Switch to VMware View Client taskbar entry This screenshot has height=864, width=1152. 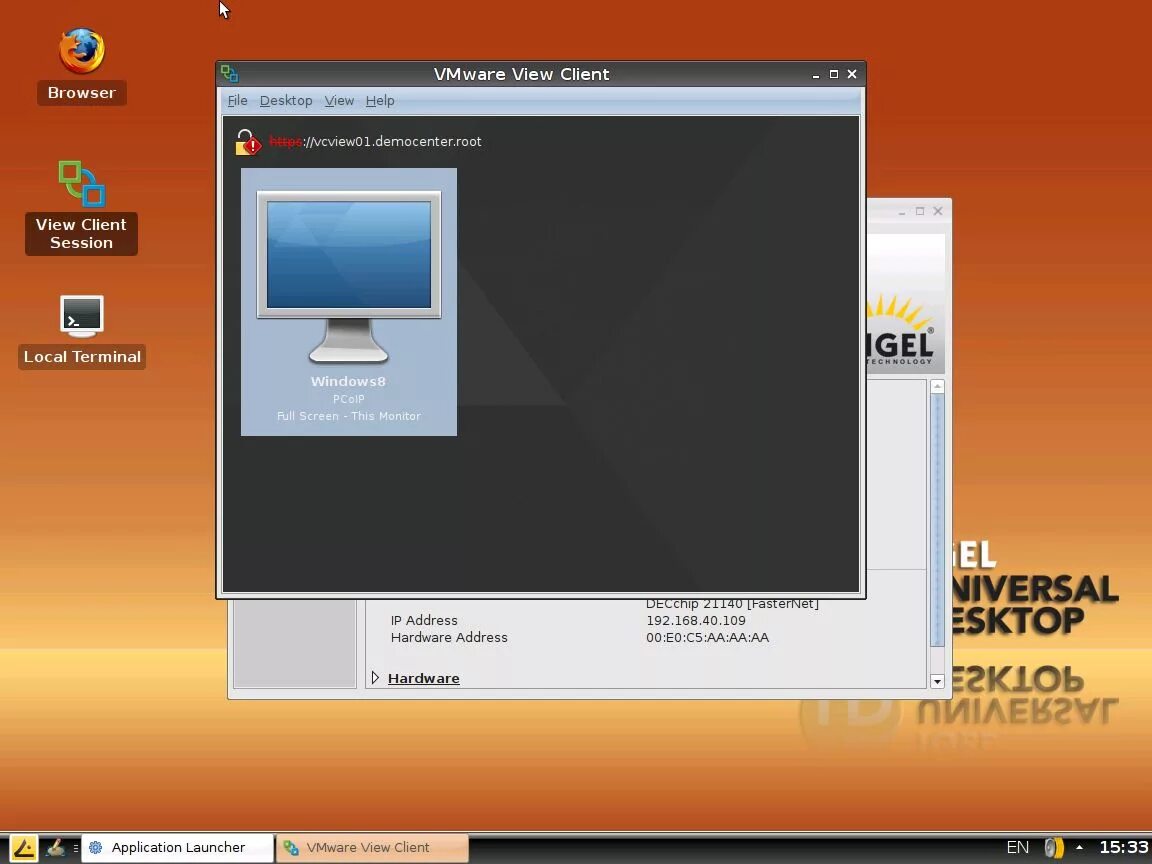(372, 848)
